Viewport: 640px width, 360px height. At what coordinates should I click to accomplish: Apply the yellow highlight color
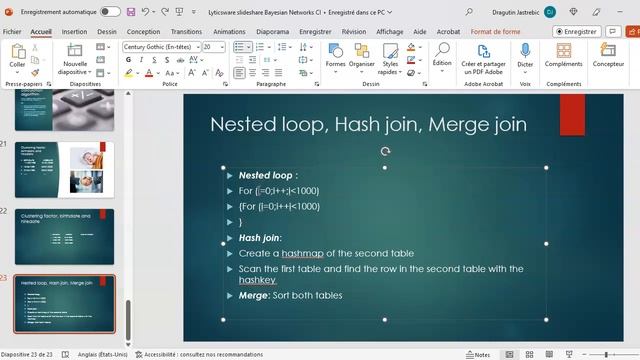pyautogui.click(x=129, y=73)
